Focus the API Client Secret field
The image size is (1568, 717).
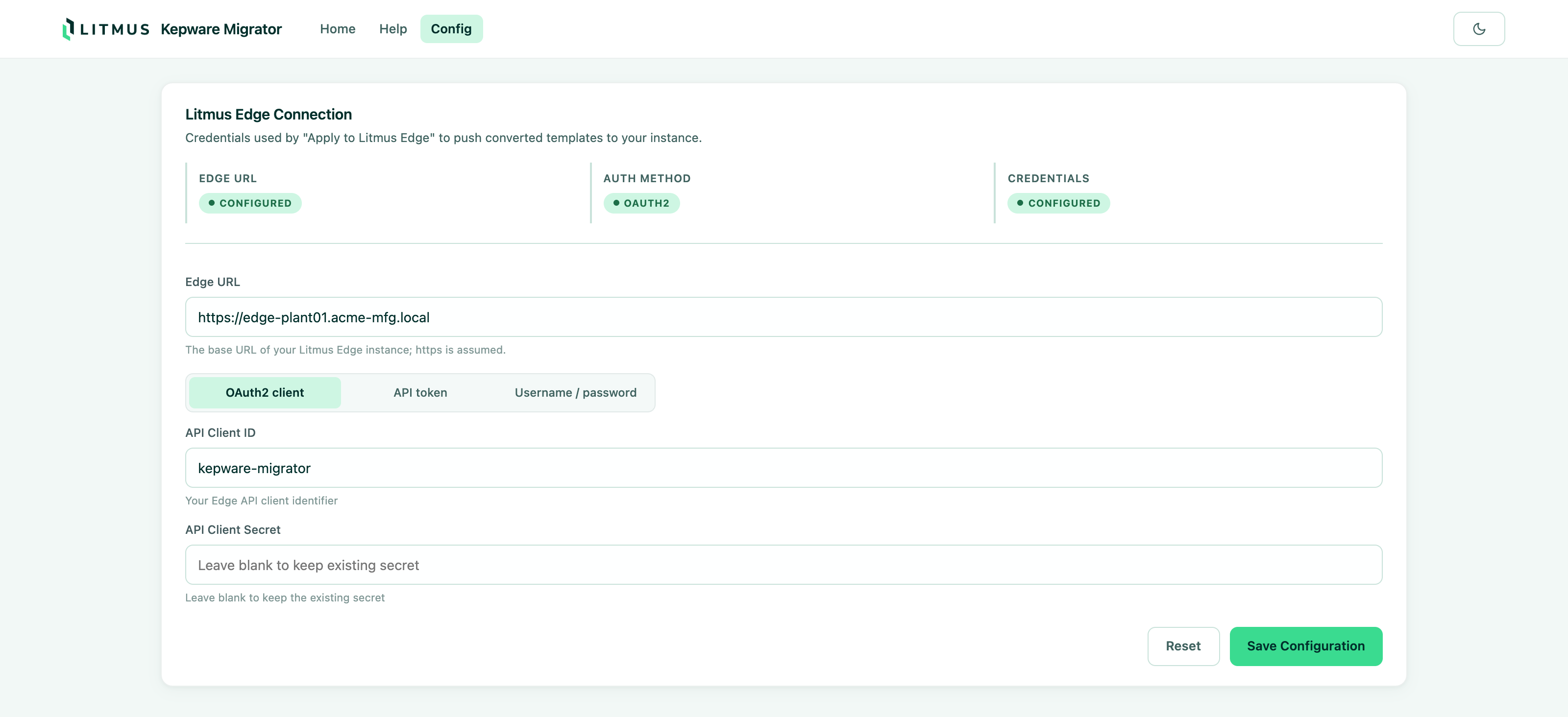pos(784,565)
